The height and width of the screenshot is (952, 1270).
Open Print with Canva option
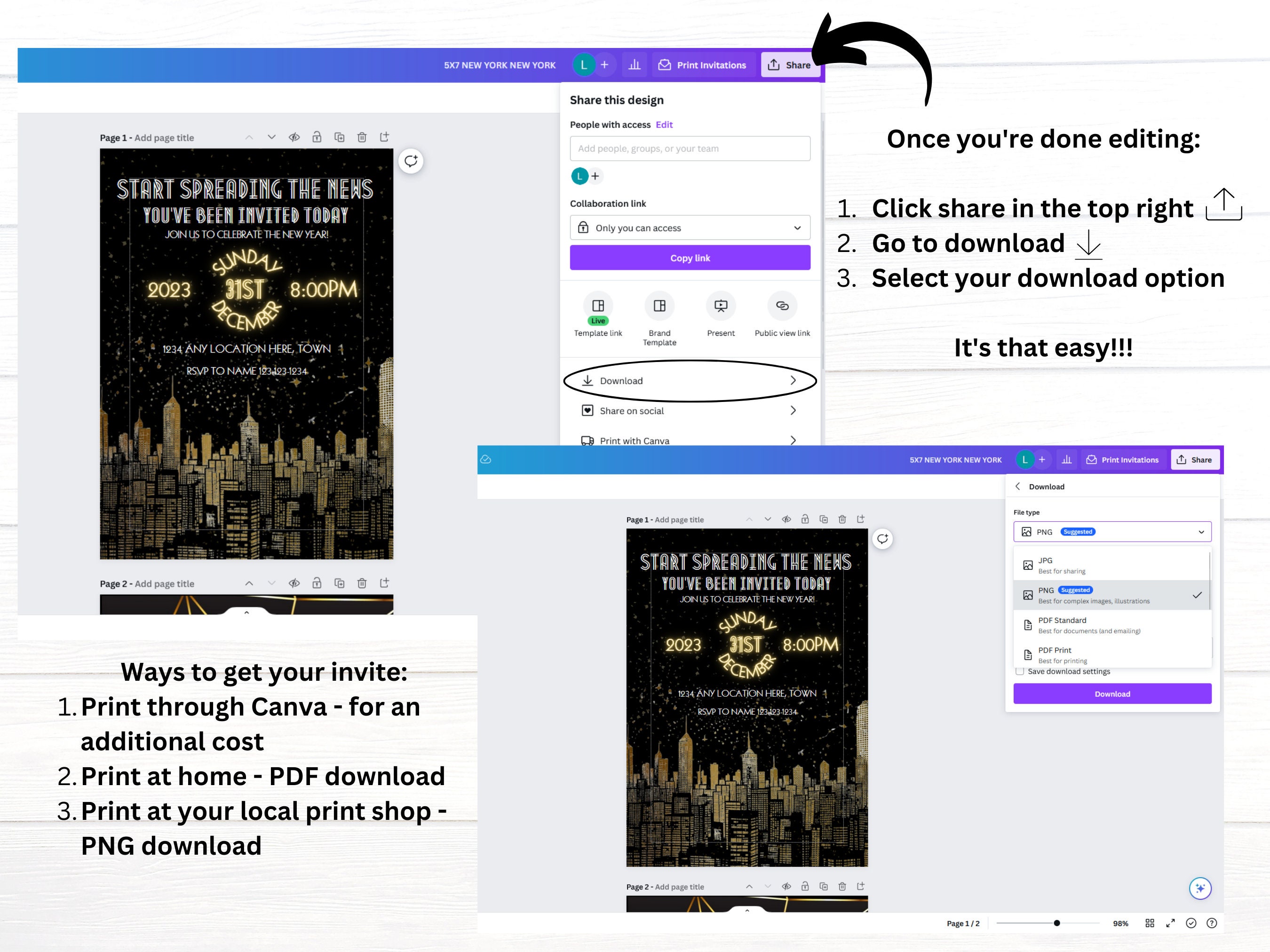point(689,440)
